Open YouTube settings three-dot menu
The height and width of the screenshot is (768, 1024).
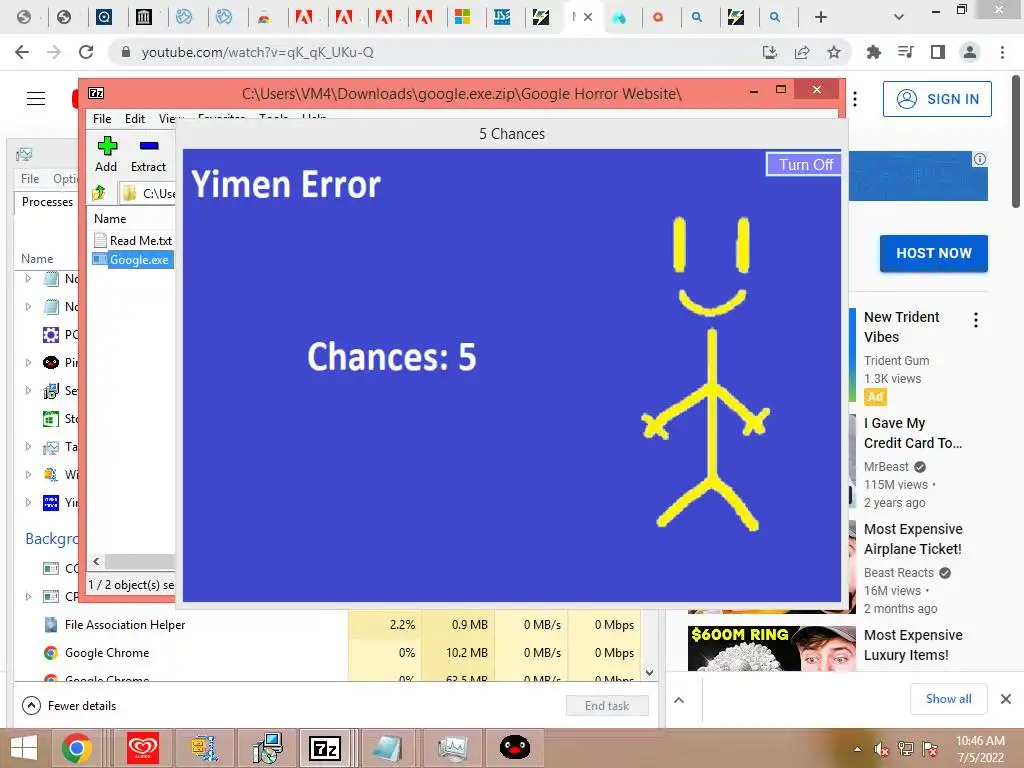coord(855,99)
